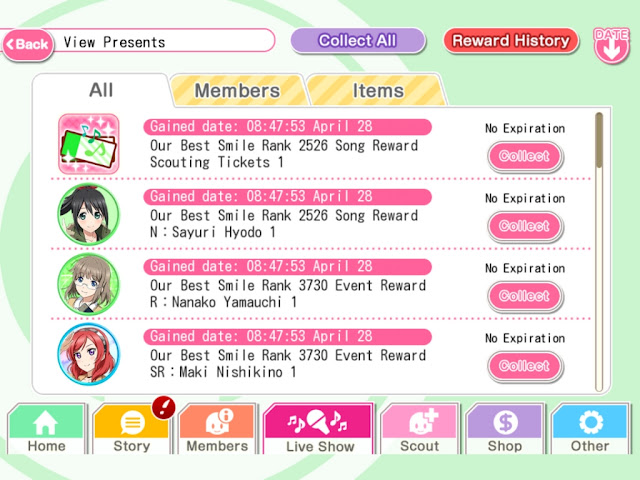Open the Live Show section
640x480 pixels.
point(319,429)
